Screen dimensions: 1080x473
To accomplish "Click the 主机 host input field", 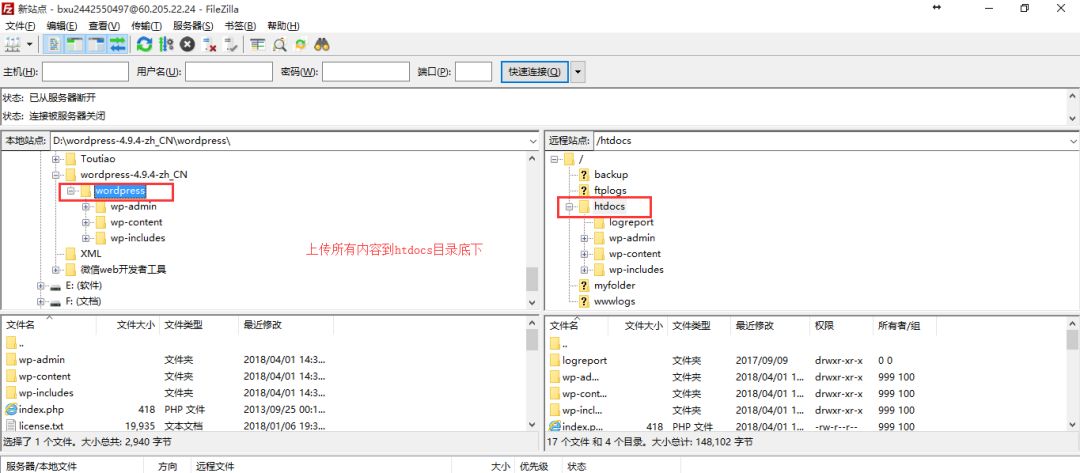I will (85, 72).
